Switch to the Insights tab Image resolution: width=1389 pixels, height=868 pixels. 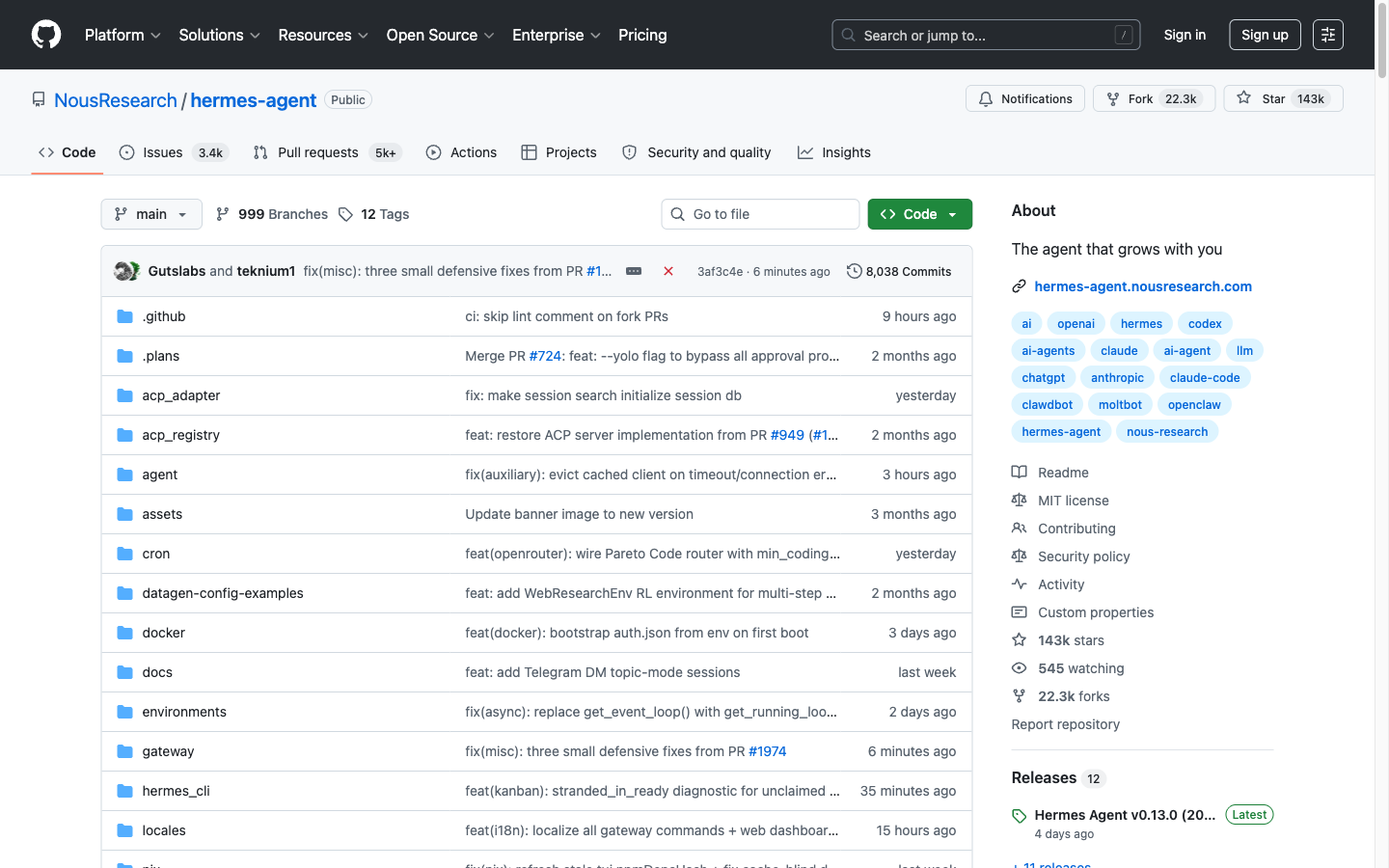(834, 152)
